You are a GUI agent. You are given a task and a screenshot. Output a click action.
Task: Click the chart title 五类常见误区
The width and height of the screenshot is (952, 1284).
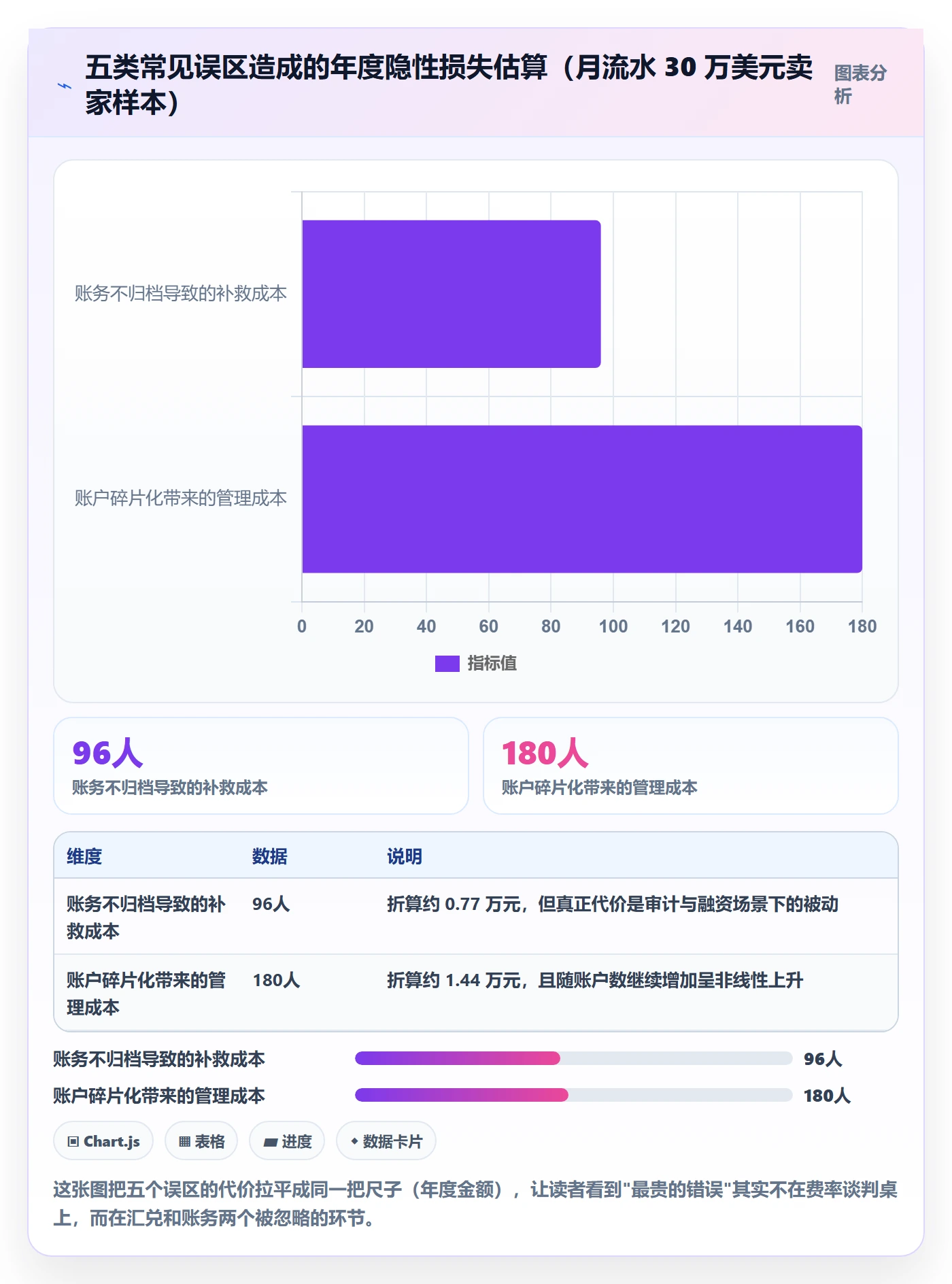pyautogui.click(x=449, y=85)
